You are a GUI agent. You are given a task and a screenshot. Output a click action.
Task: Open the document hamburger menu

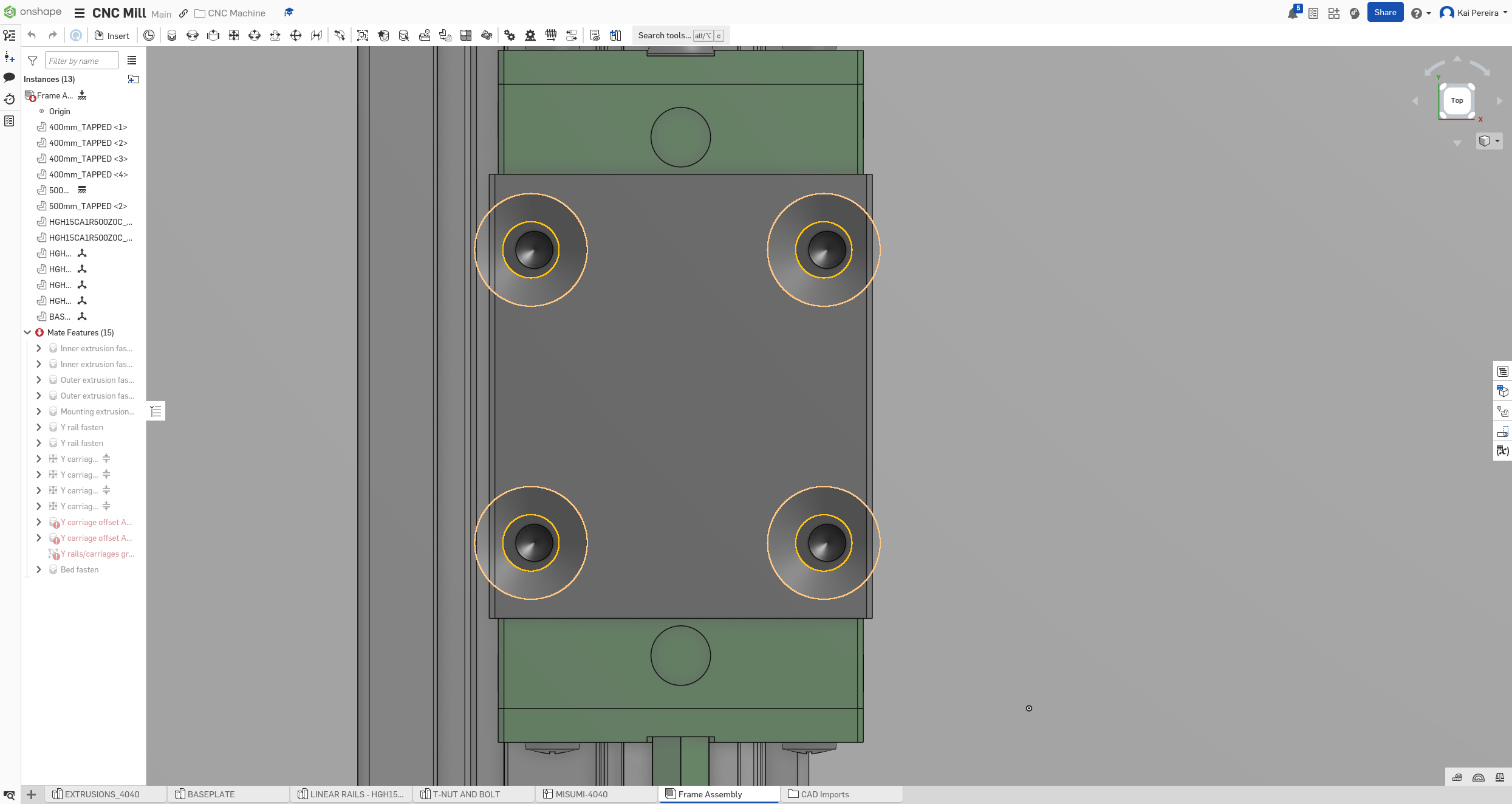[79, 12]
